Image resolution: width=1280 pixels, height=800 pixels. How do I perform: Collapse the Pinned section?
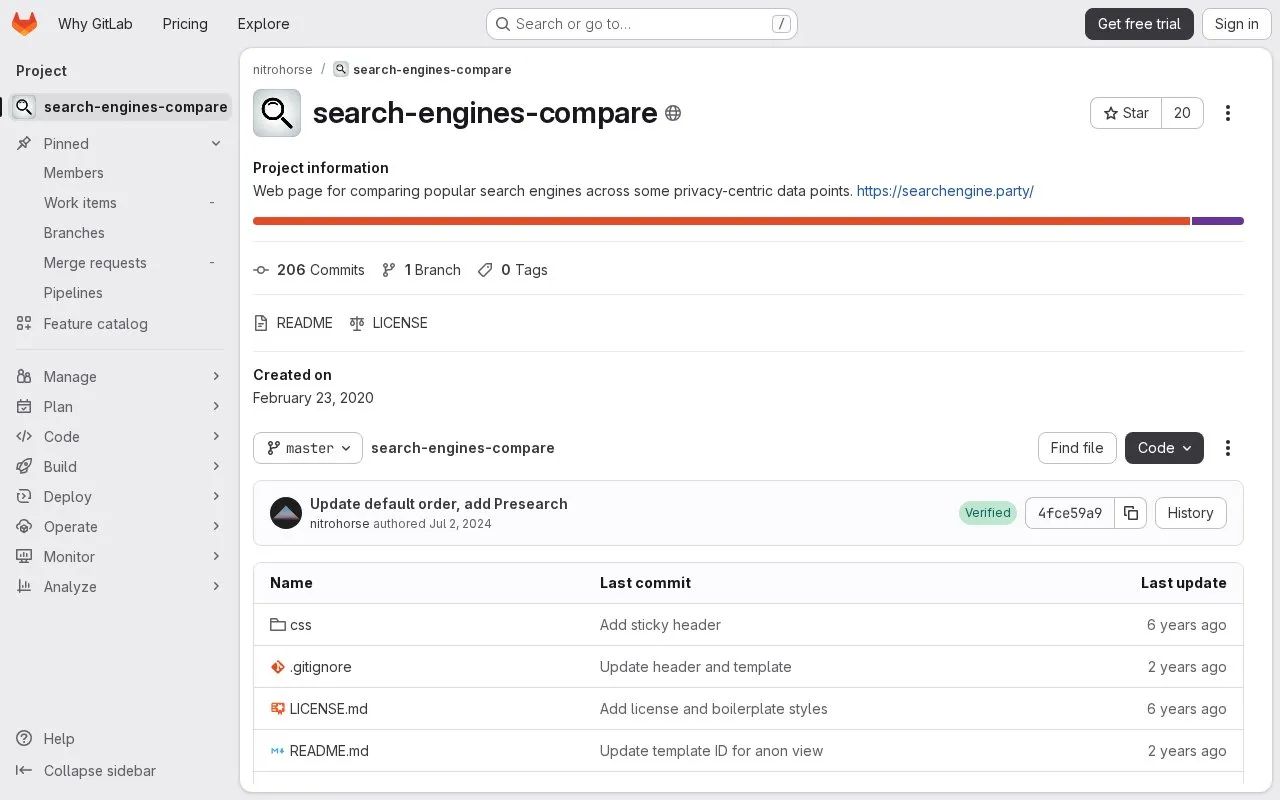tap(216, 144)
